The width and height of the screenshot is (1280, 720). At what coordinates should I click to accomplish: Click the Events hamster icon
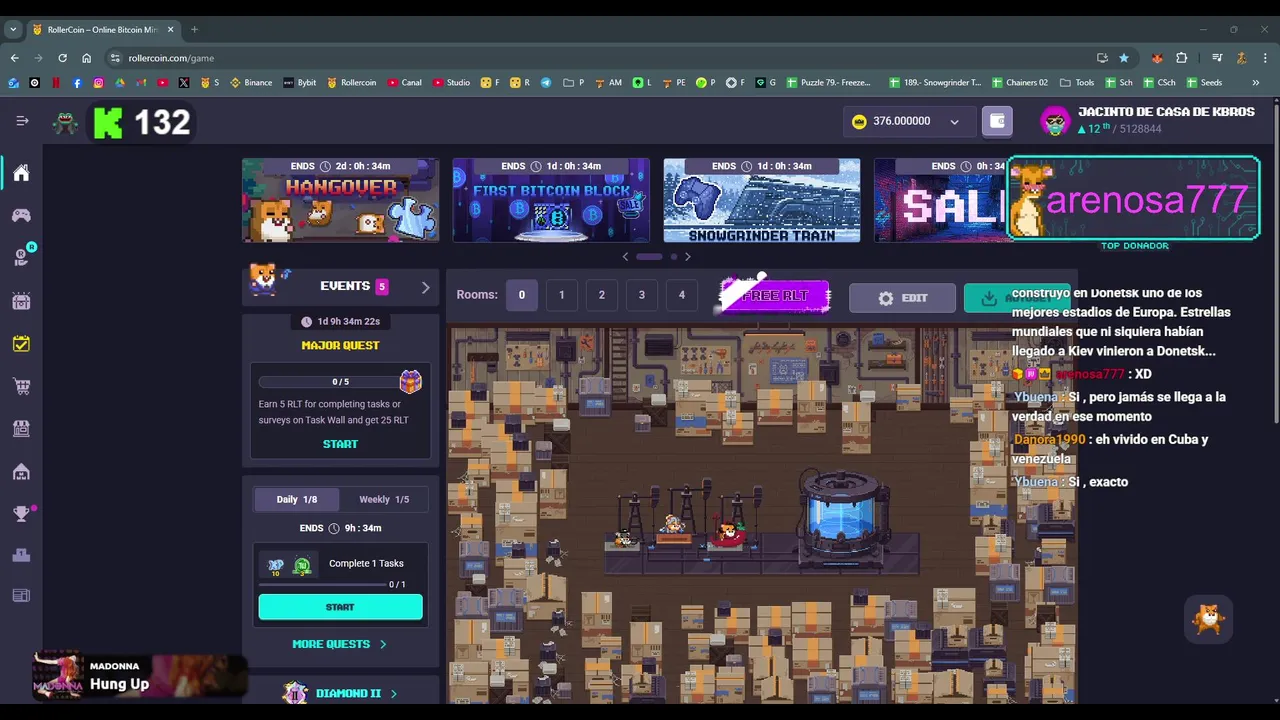(265, 279)
